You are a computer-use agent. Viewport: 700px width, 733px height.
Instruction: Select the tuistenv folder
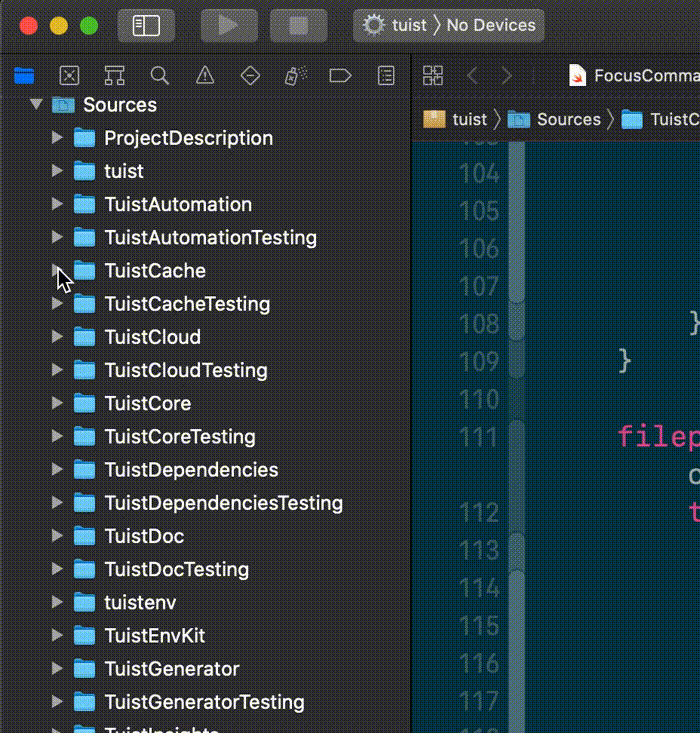206,603
